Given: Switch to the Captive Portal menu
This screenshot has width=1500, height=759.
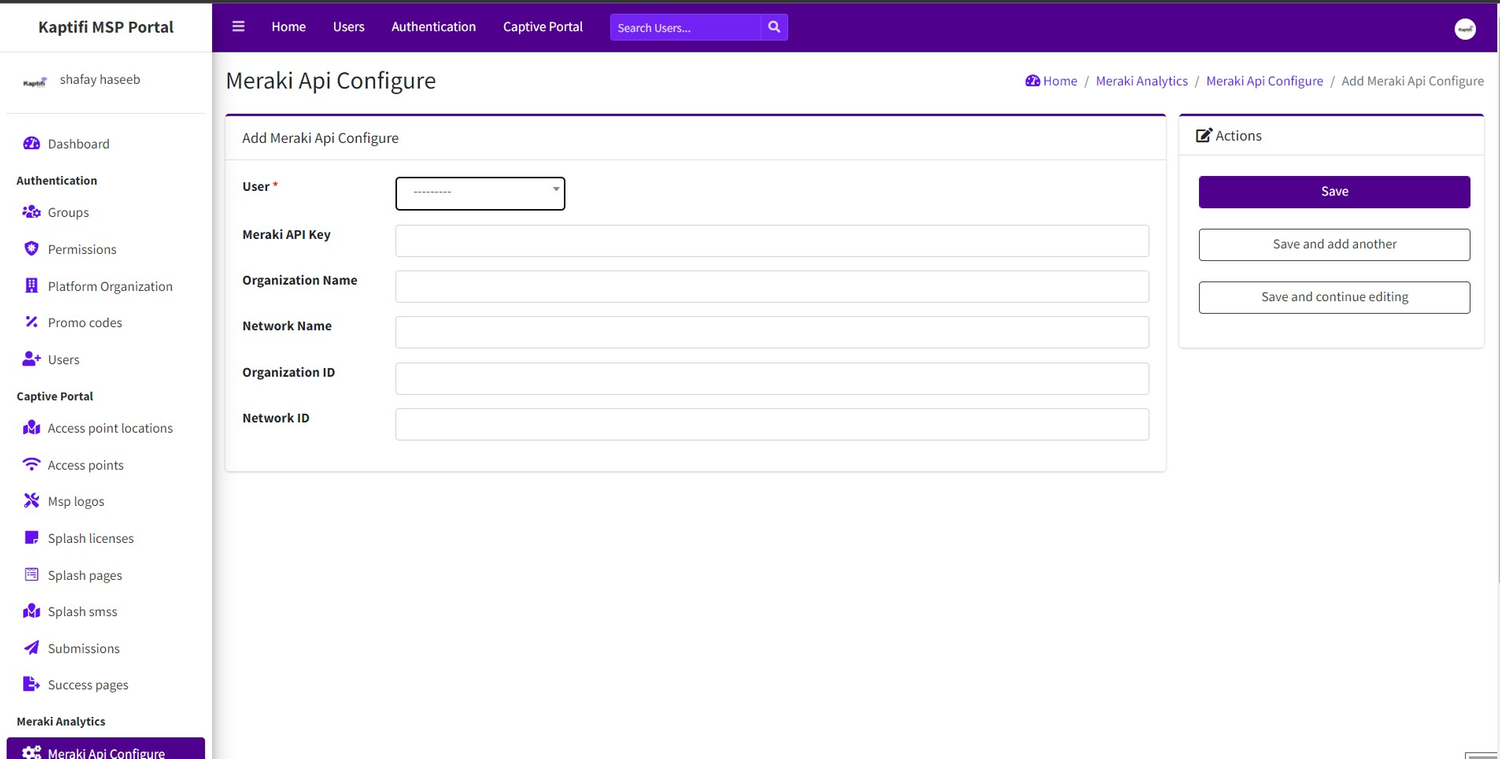Looking at the screenshot, I should point(542,27).
